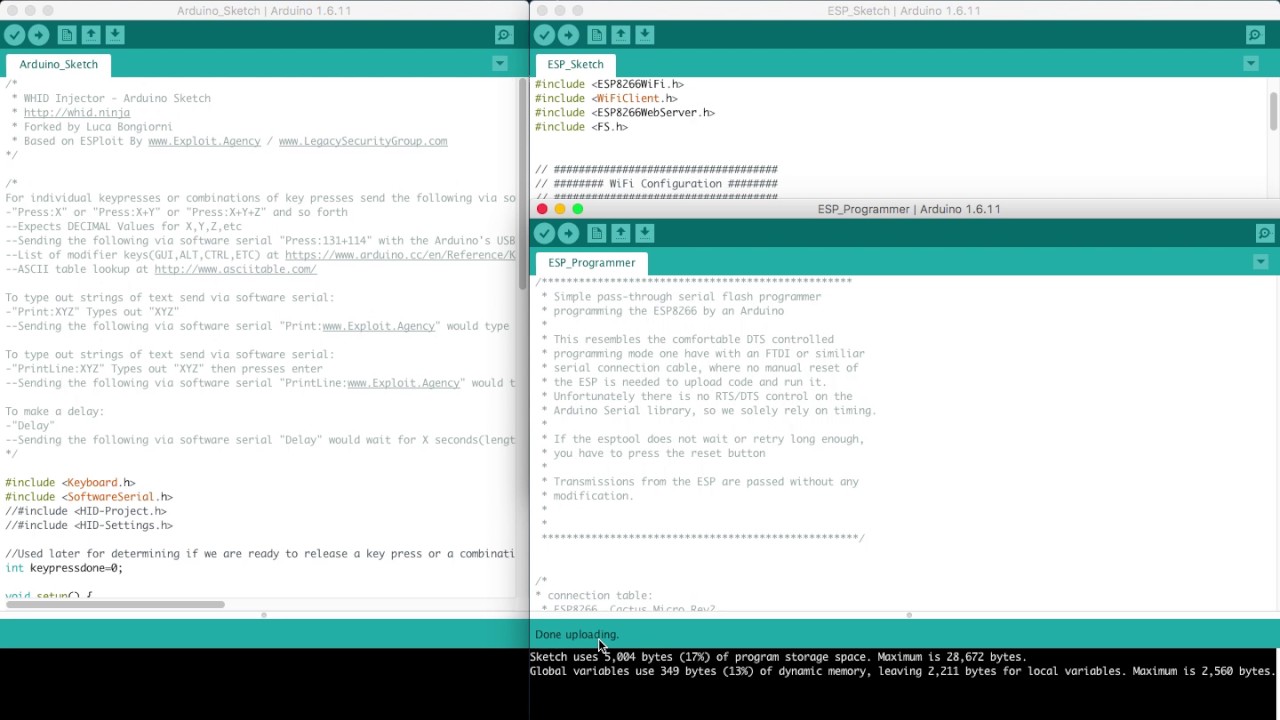Create new sketch in Arduino_Sketch window
Image resolution: width=1280 pixels, height=720 pixels.
coord(66,35)
